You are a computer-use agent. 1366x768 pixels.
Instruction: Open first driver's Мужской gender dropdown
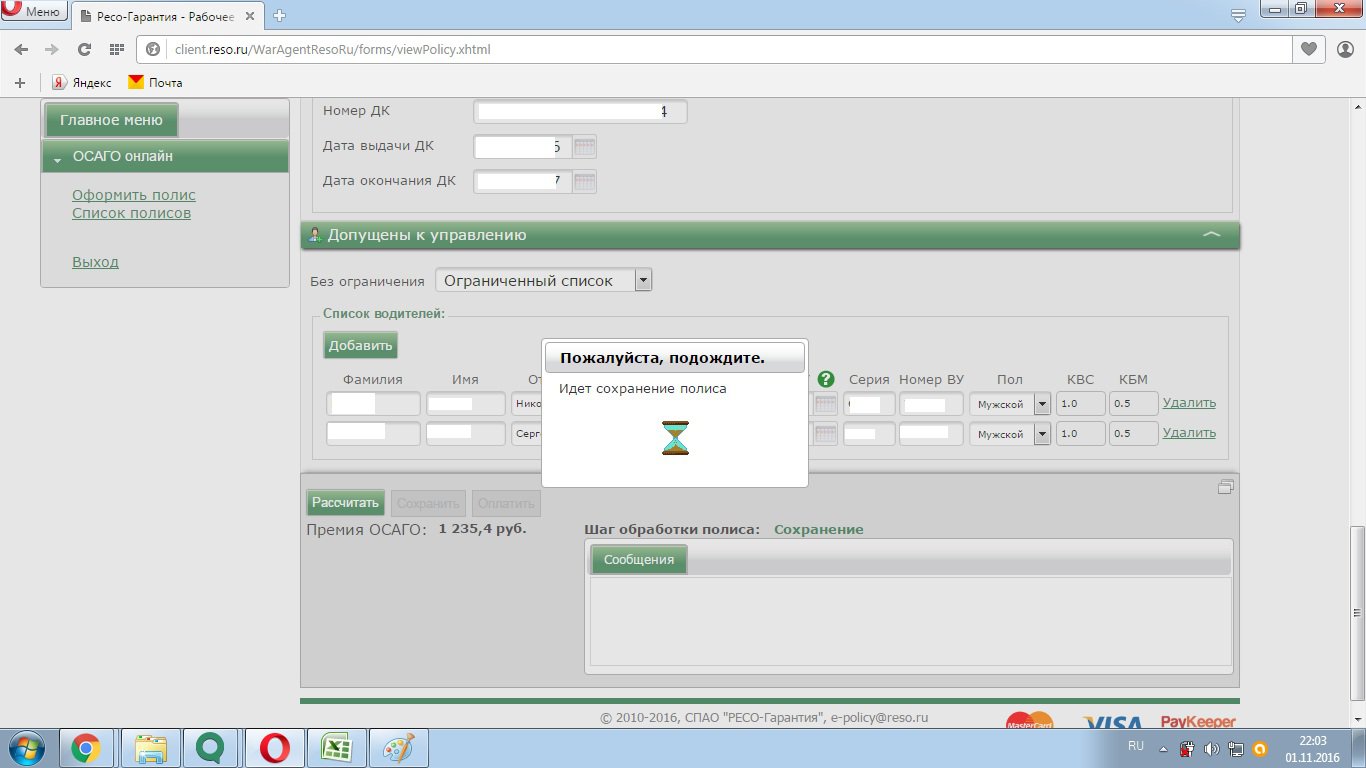pyautogui.click(x=1041, y=404)
